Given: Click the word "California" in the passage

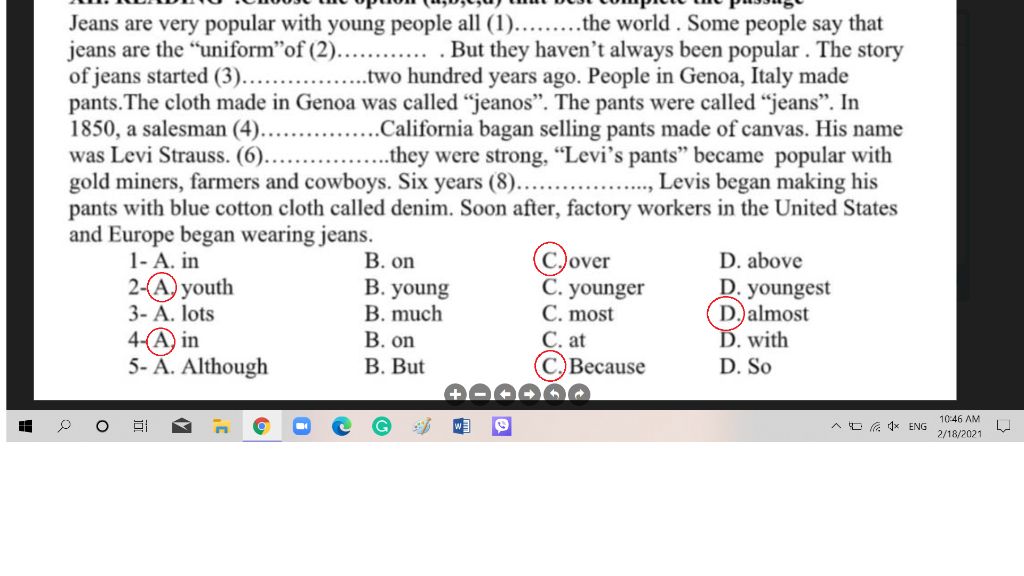Looking at the screenshot, I should [x=426, y=129].
